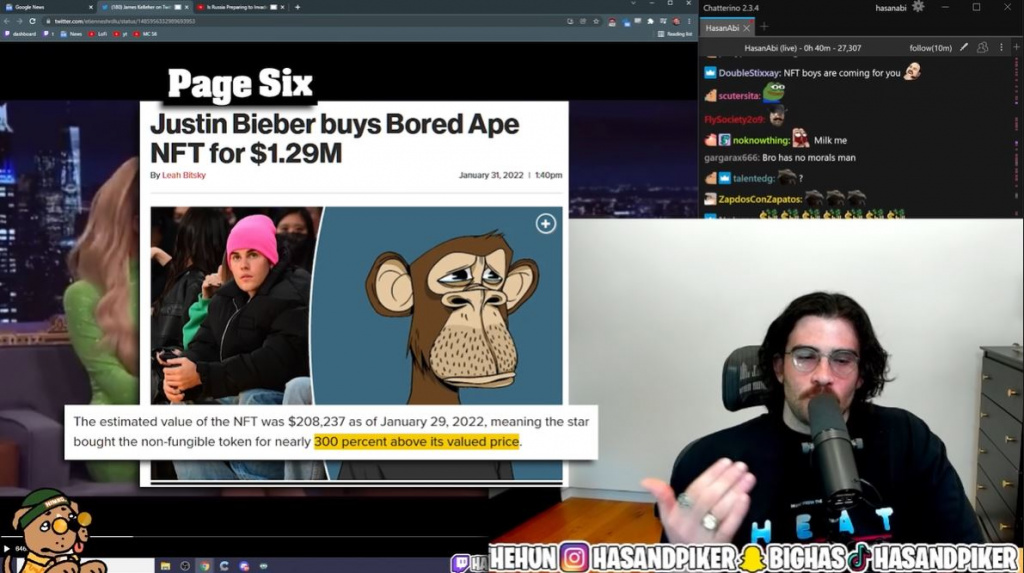
Task: Reload the Twitter page
Action: 32,21
